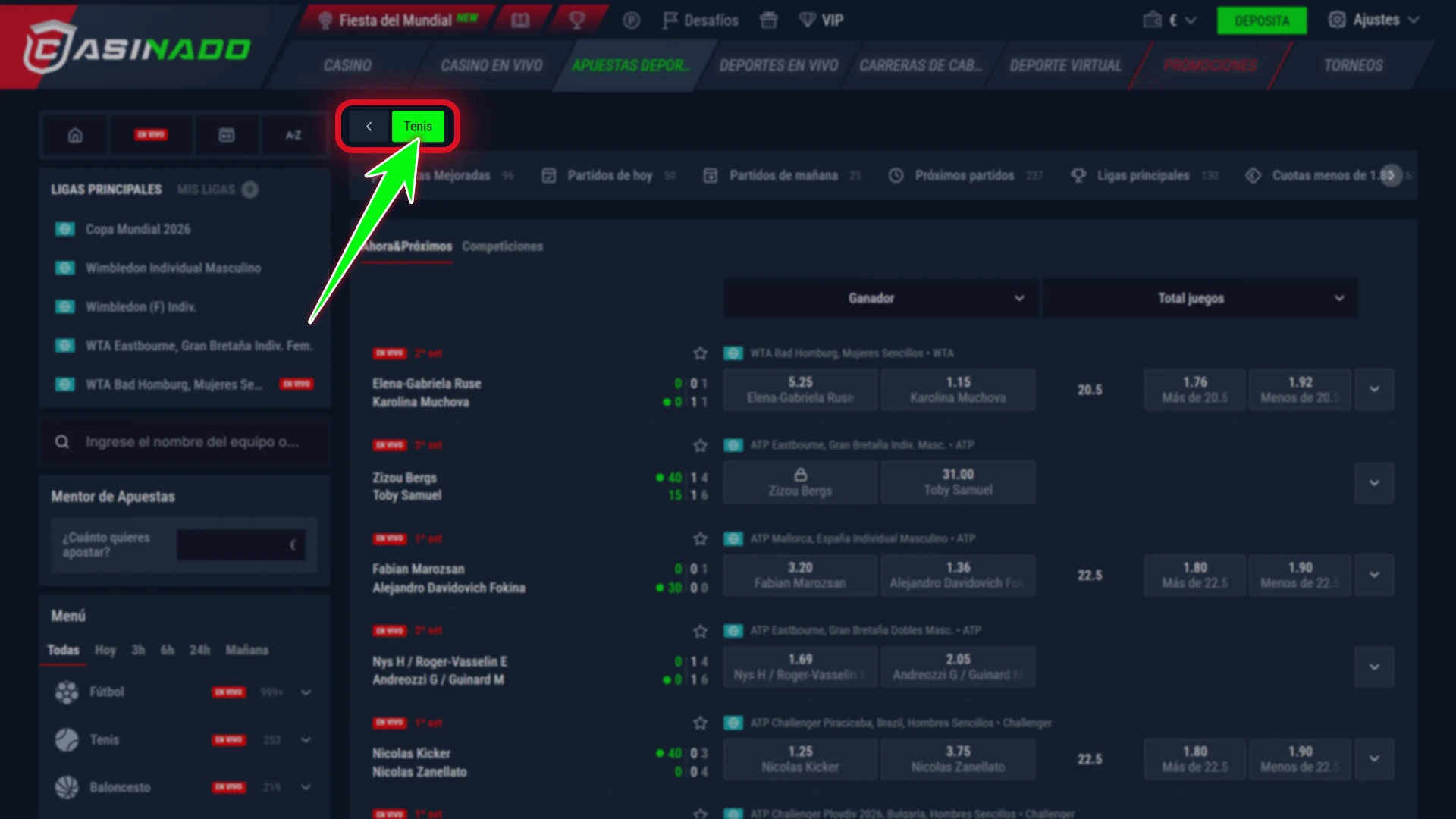This screenshot has width=1456, height=819.
Task: Open the wallet icon near currency
Action: tap(1152, 20)
